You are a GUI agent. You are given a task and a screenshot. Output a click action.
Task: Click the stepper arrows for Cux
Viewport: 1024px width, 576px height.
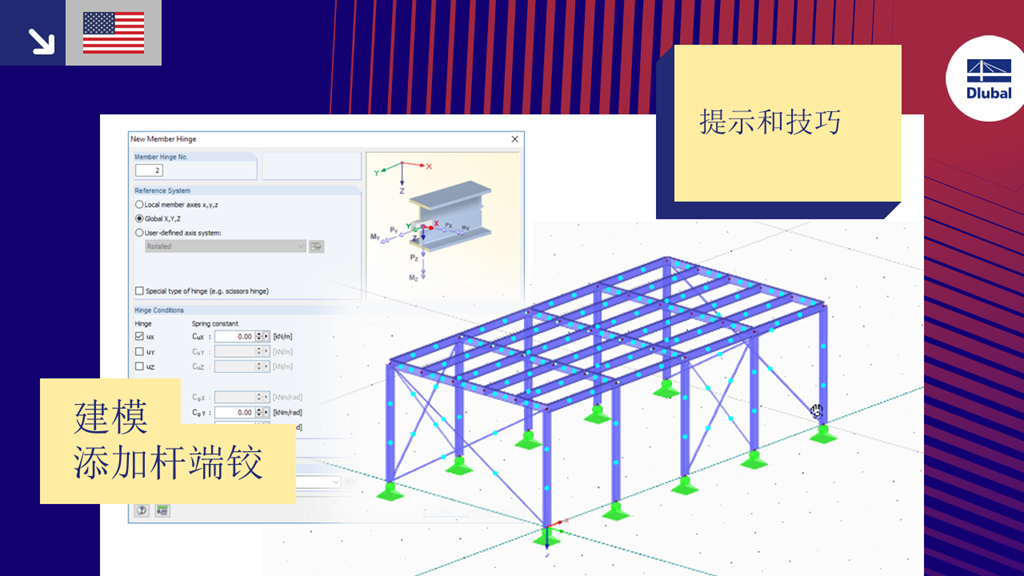(x=259, y=336)
